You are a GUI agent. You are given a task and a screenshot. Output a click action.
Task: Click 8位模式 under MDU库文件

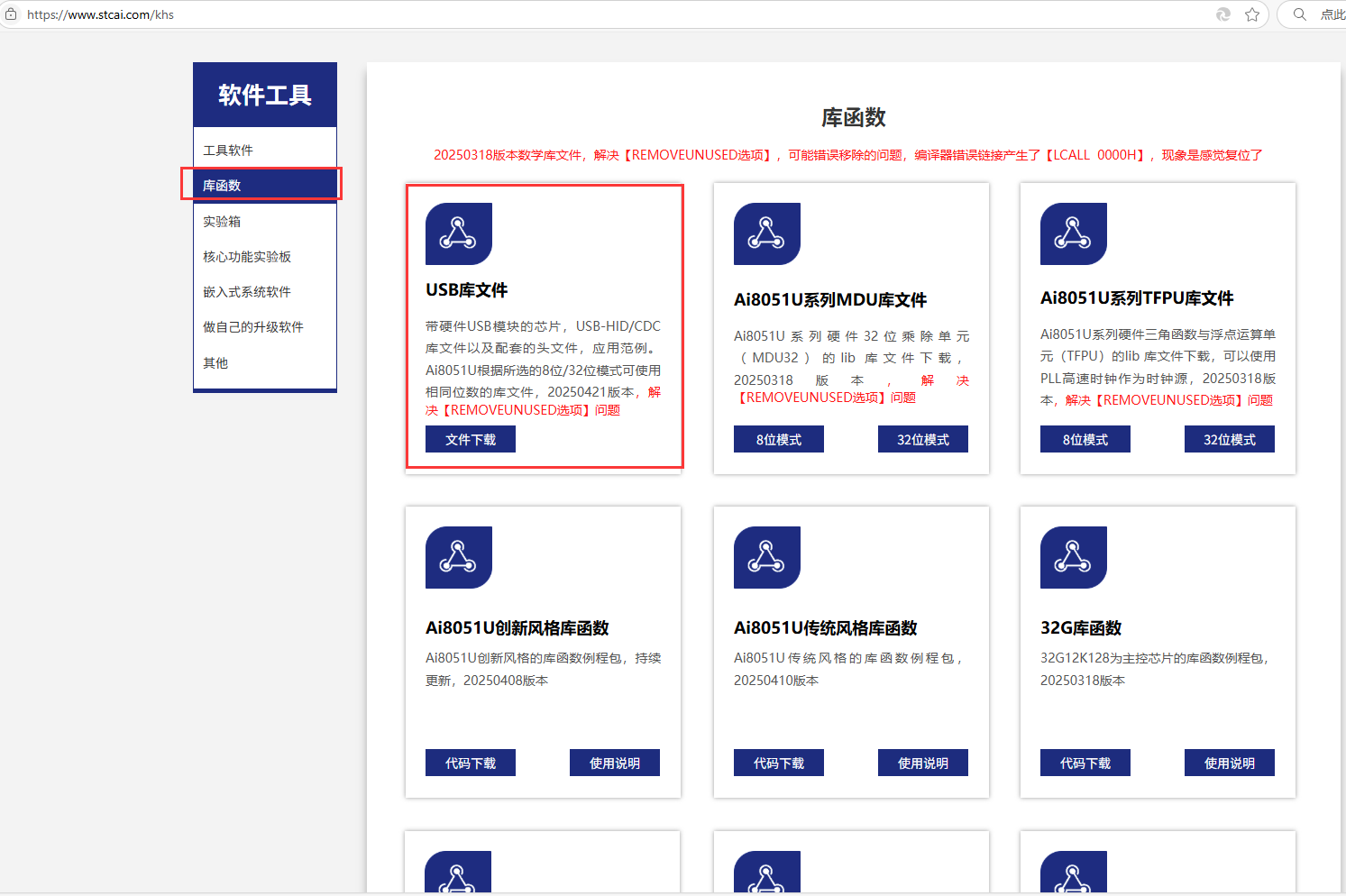click(x=779, y=439)
